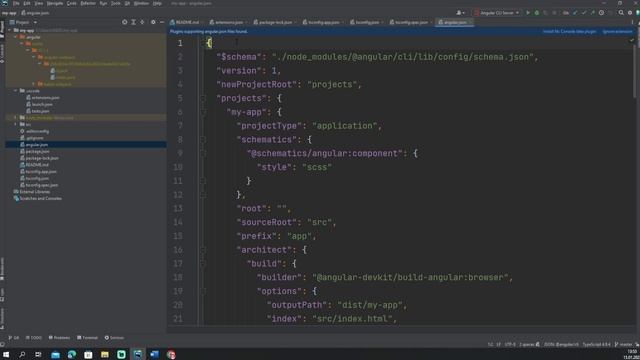The height and width of the screenshot is (360, 640).
Task: Switch to the tsconfig.spec.json editor tab
Action: [x=411, y=22]
